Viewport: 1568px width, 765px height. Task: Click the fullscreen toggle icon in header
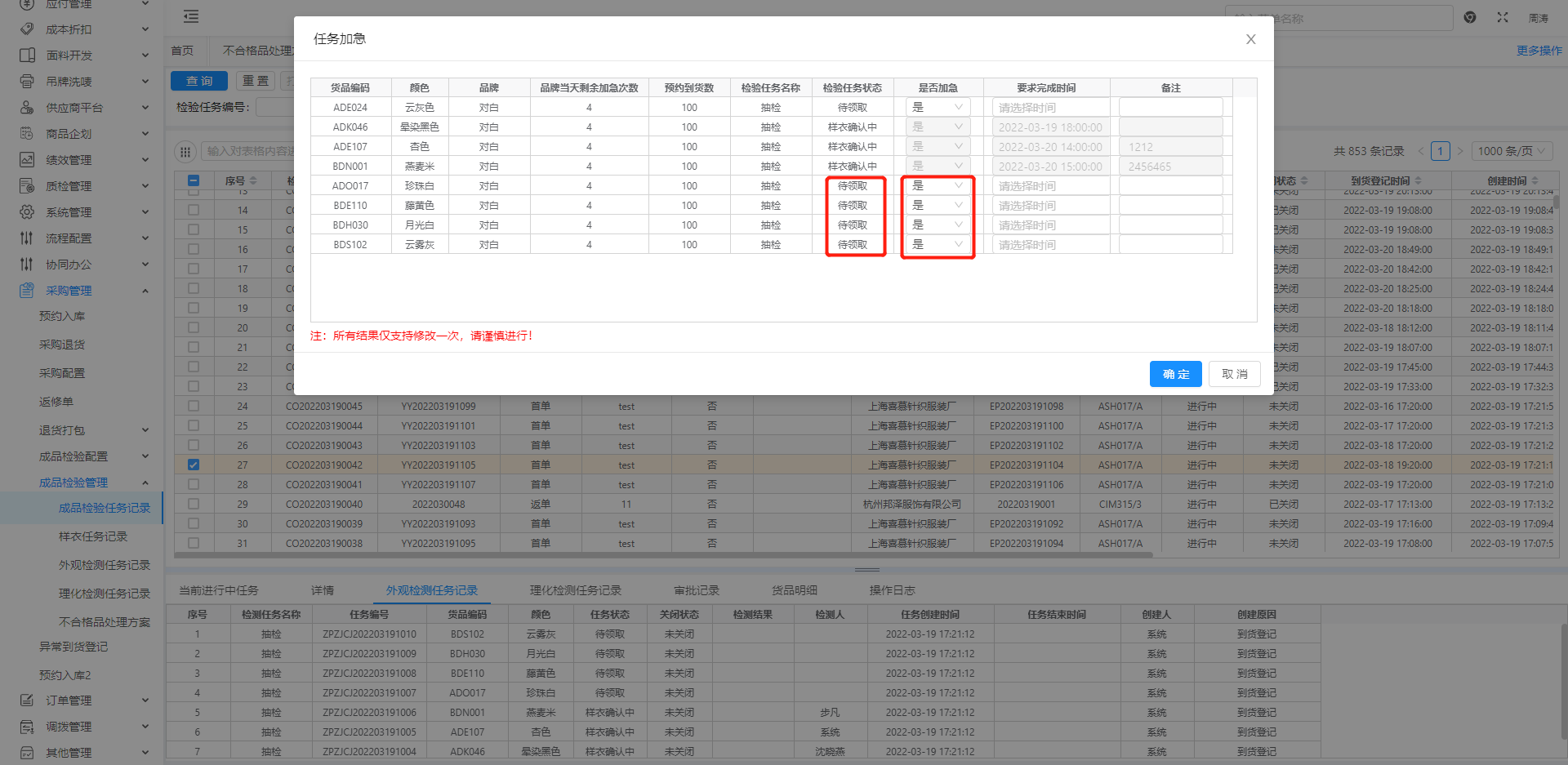(1503, 17)
